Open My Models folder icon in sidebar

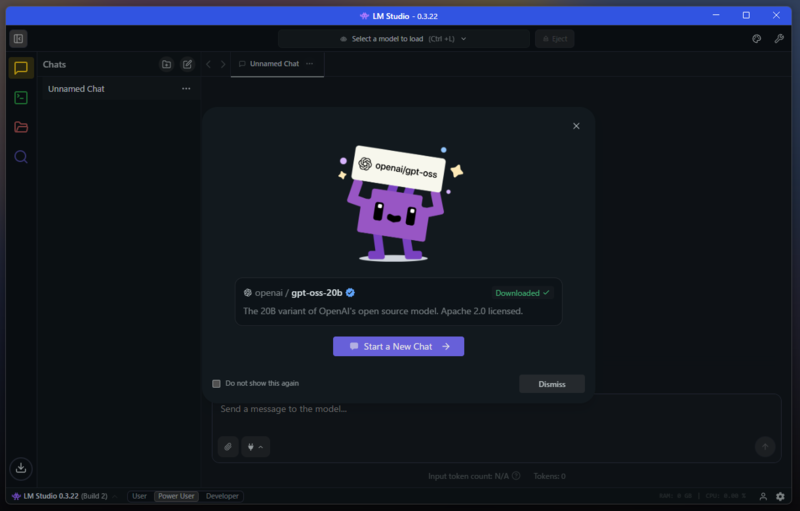pyautogui.click(x=21, y=127)
